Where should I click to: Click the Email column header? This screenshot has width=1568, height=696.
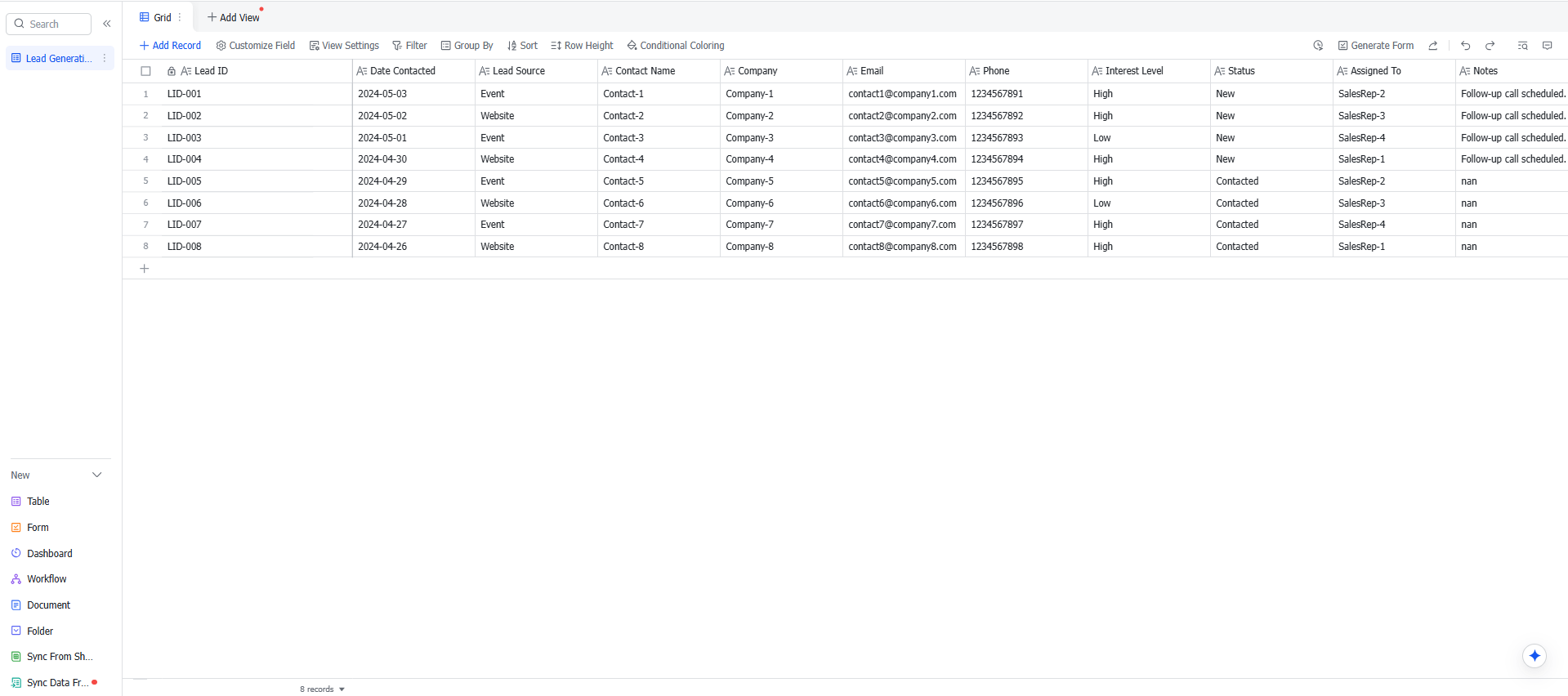point(904,71)
